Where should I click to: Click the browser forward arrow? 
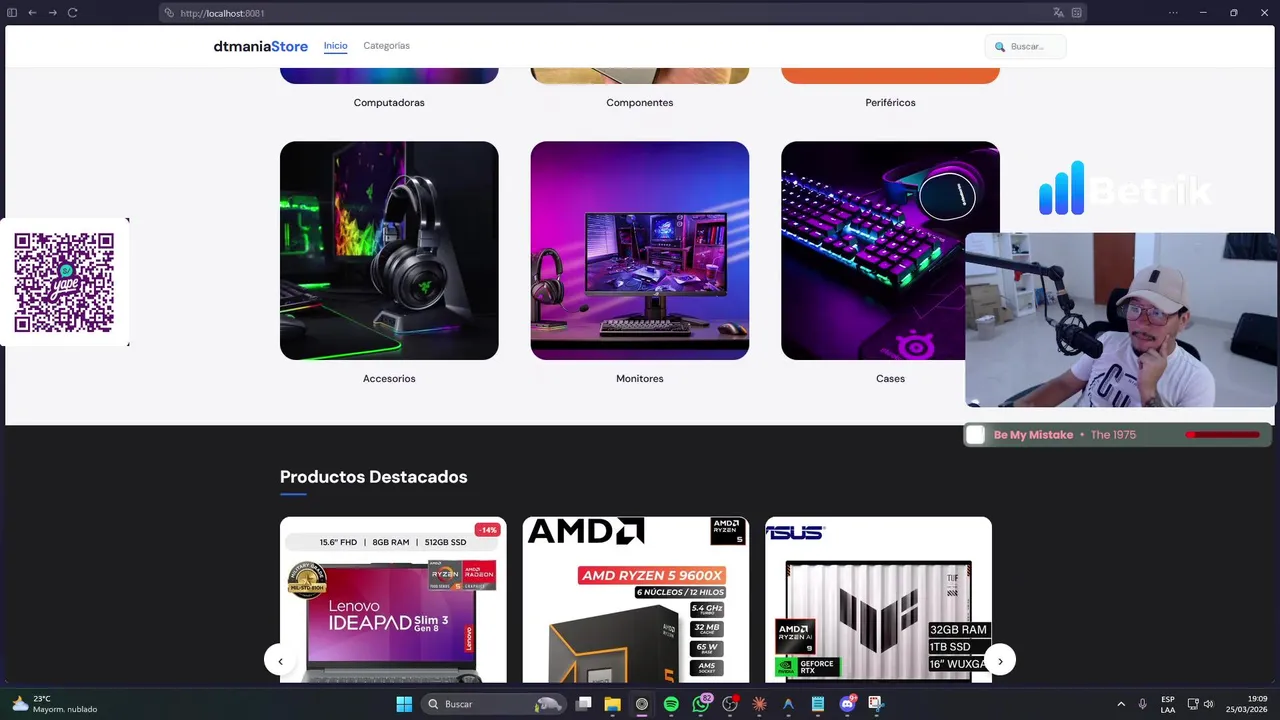click(x=52, y=13)
